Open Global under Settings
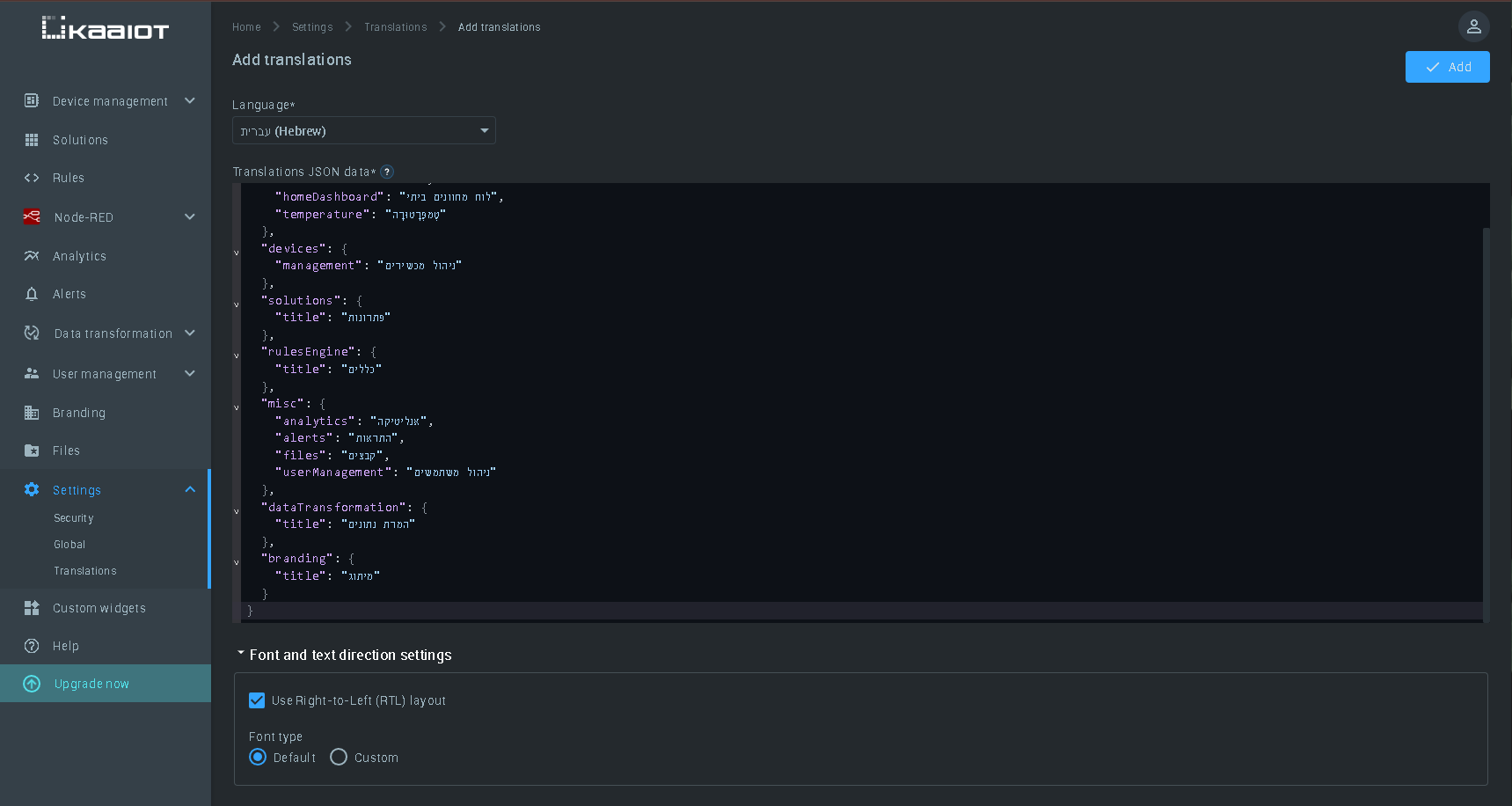This screenshot has height=806, width=1512. (x=69, y=545)
